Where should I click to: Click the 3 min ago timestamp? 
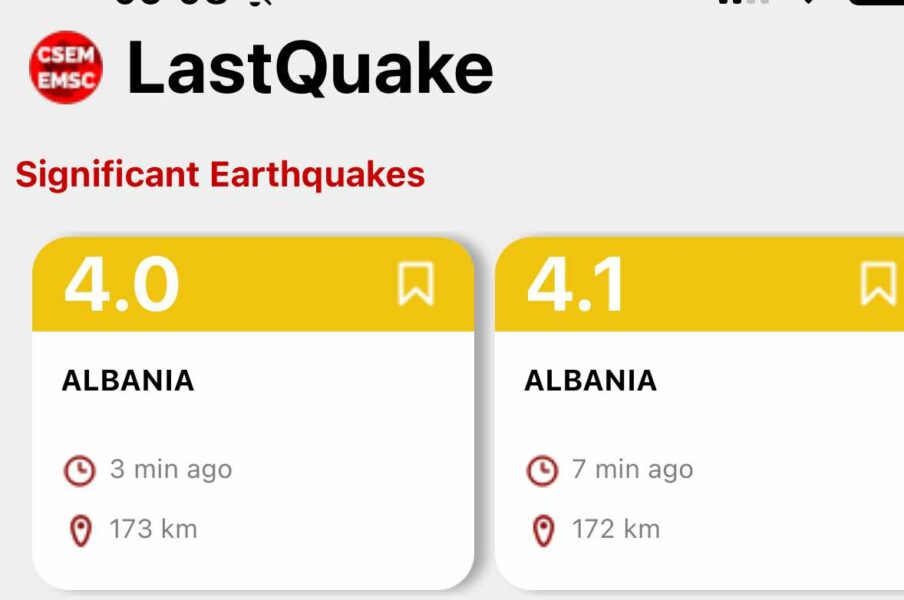(x=171, y=470)
